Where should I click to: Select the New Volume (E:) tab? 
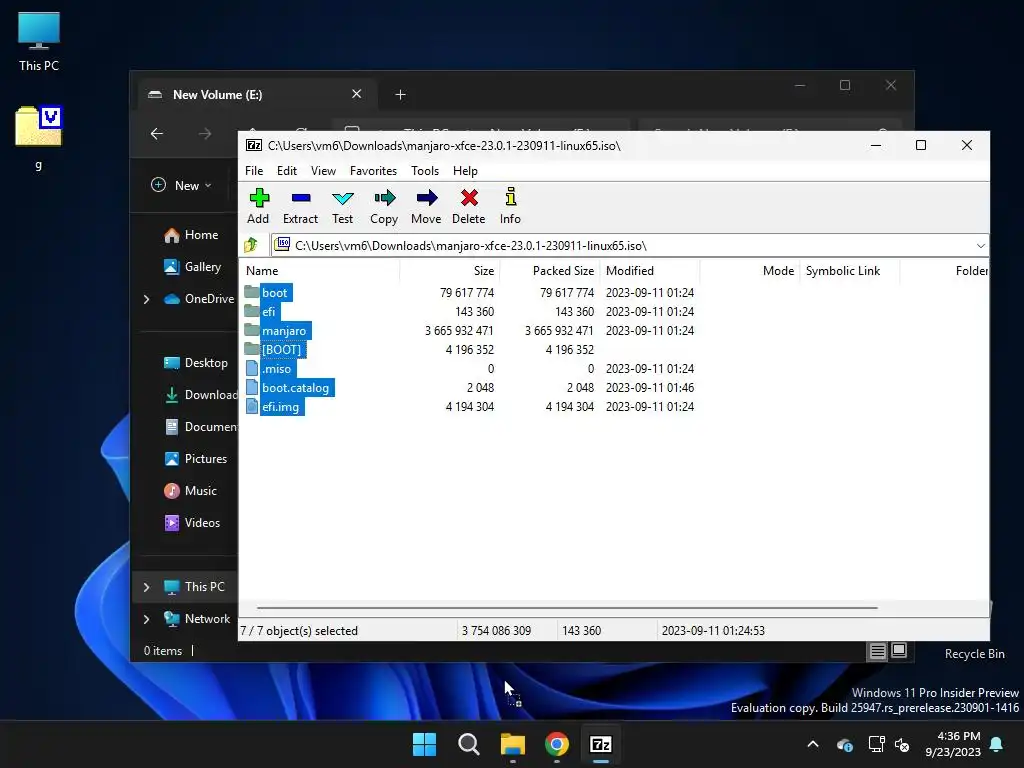[x=257, y=95]
